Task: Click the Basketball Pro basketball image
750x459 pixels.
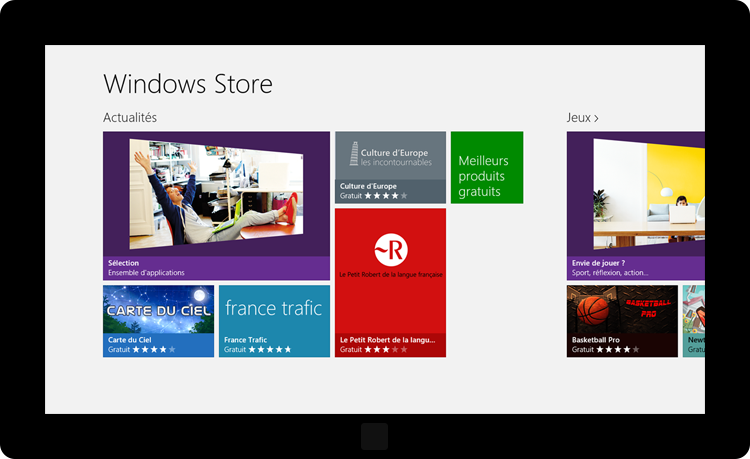Action: pyautogui.click(x=592, y=309)
